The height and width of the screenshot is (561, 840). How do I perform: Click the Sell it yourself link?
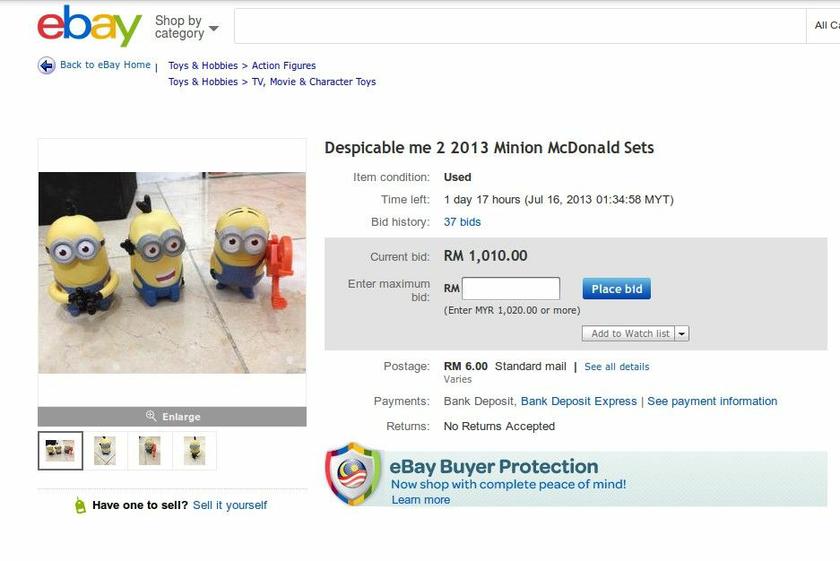tap(230, 505)
